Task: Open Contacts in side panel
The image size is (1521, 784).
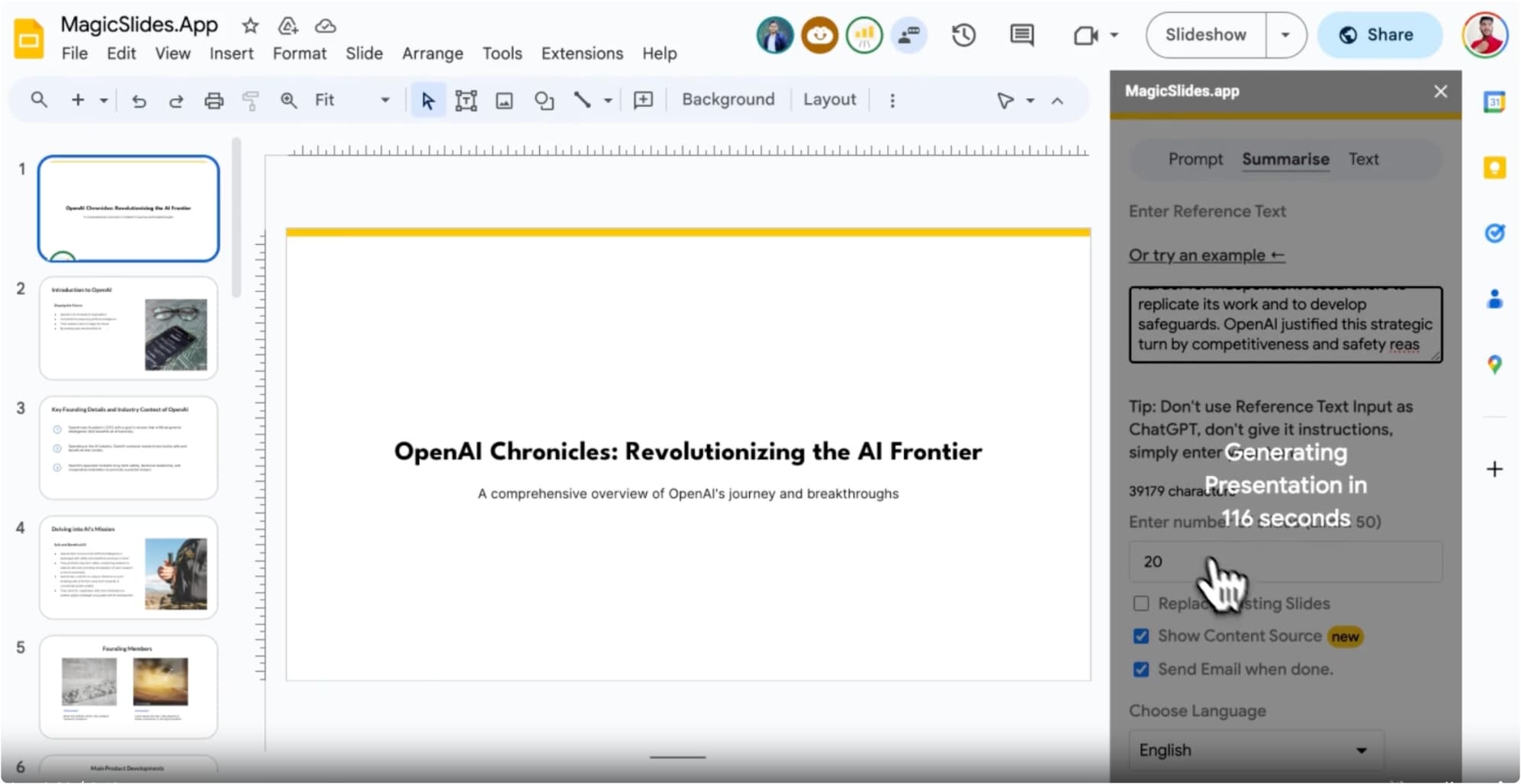Action: [x=1494, y=298]
